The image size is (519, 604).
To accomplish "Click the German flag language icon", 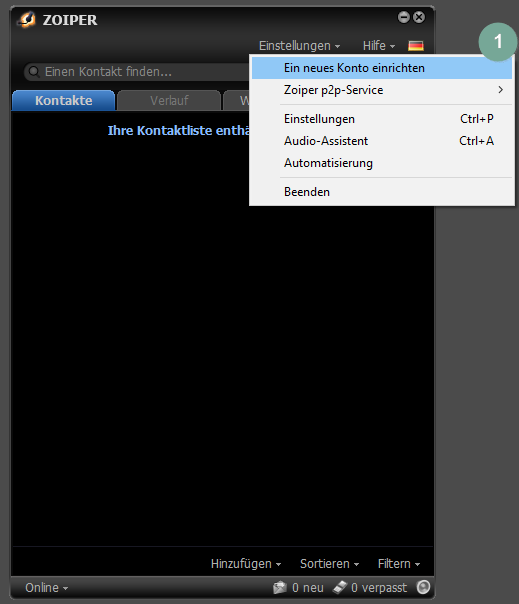I will click(416, 46).
